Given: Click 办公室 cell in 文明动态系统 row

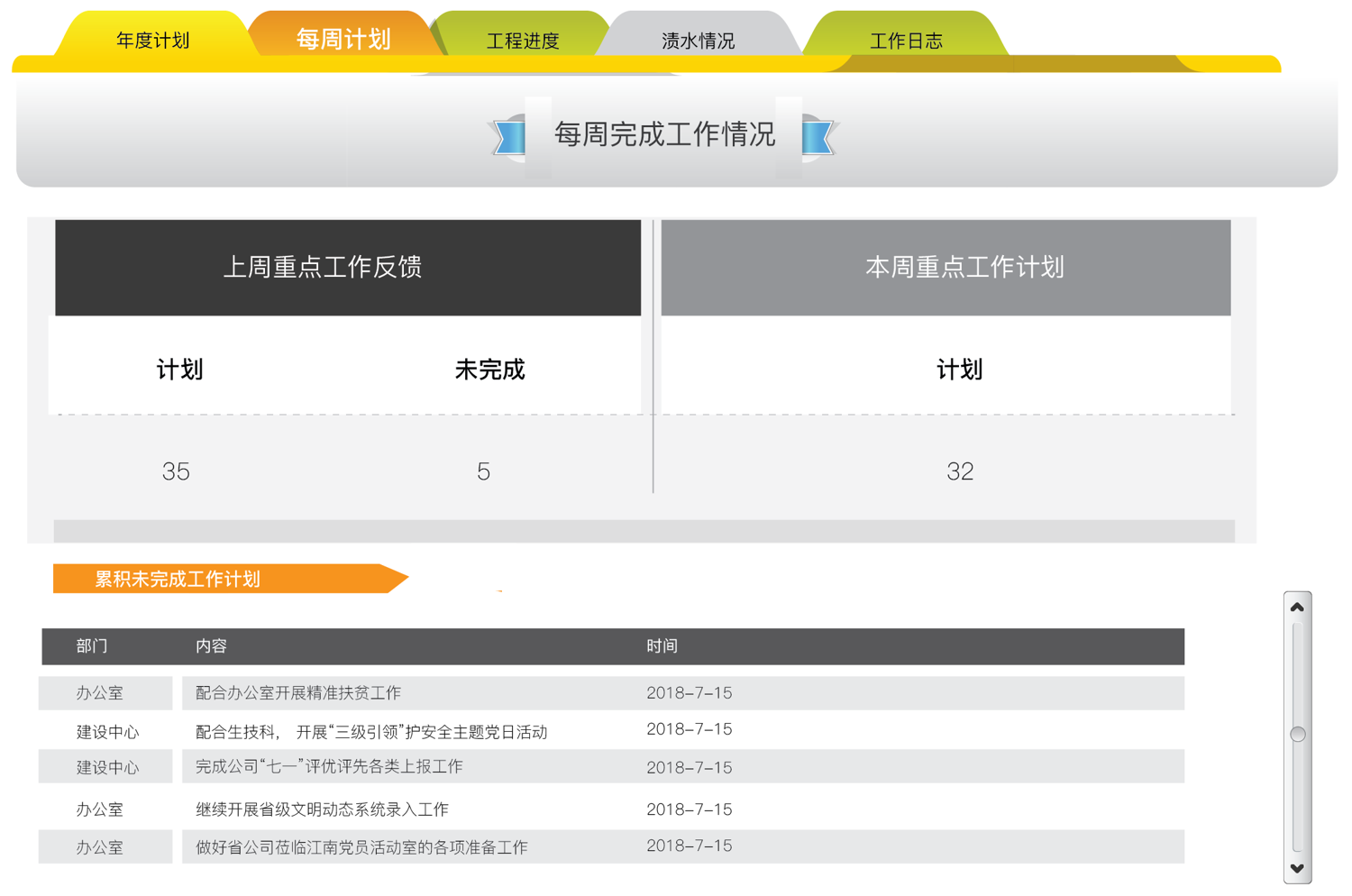Looking at the screenshot, I should point(100,809).
